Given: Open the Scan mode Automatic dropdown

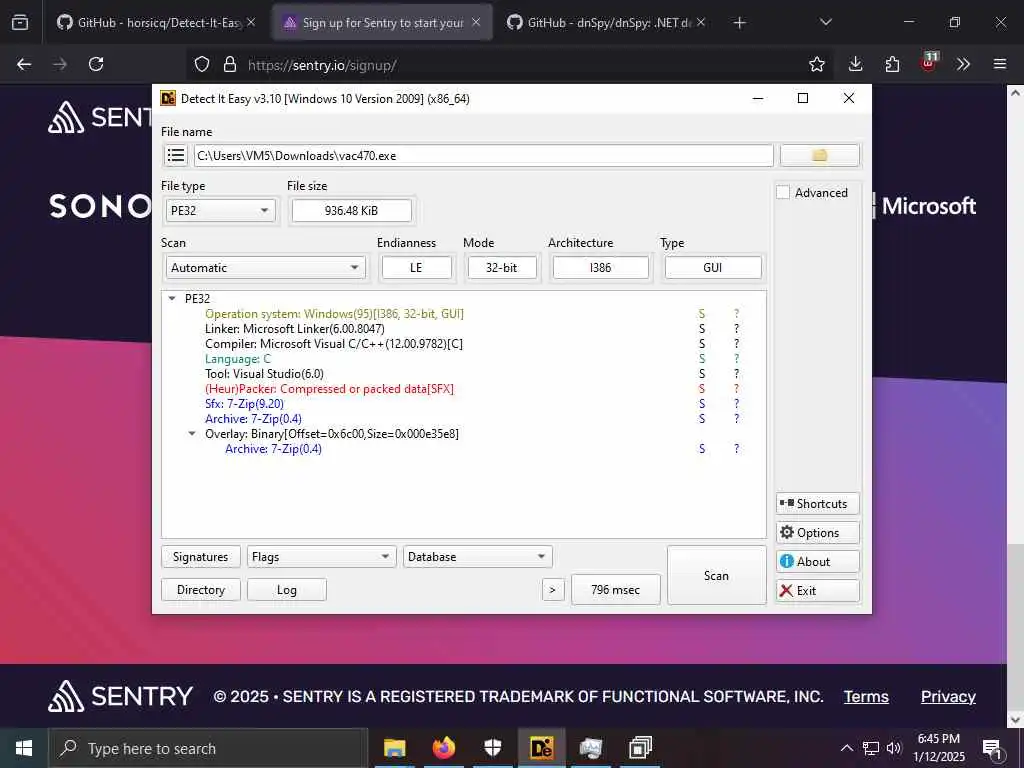Looking at the screenshot, I should (x=265, y=268).
